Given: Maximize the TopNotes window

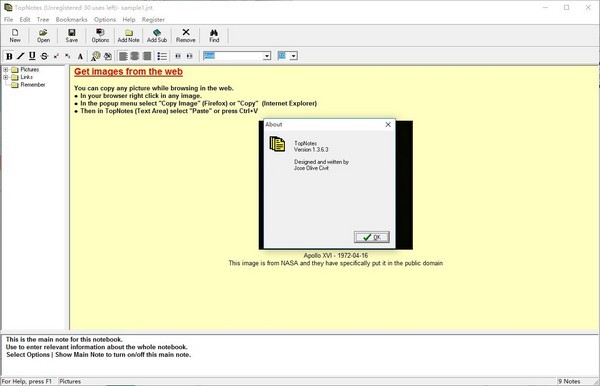Looking at the screenshot, I should point(566,7).
